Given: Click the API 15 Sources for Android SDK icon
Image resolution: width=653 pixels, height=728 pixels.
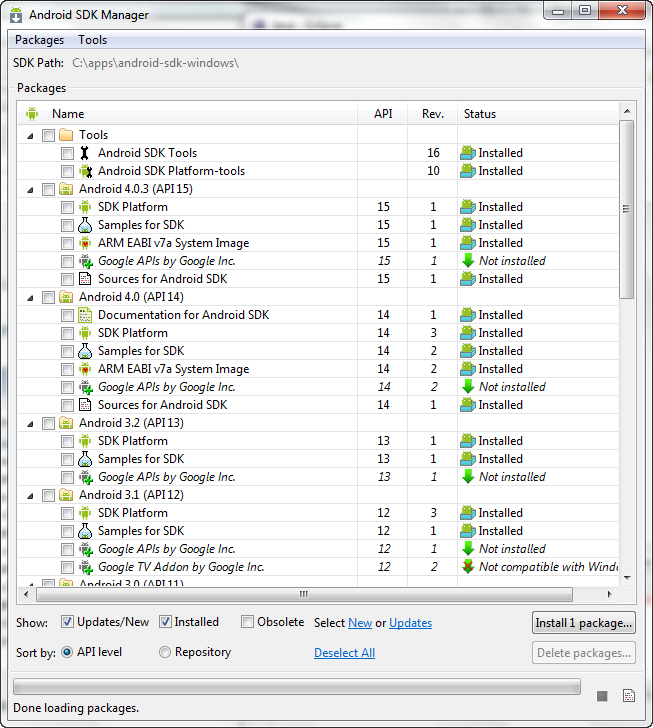Looking at the screenshot, I should click(85, 279).
